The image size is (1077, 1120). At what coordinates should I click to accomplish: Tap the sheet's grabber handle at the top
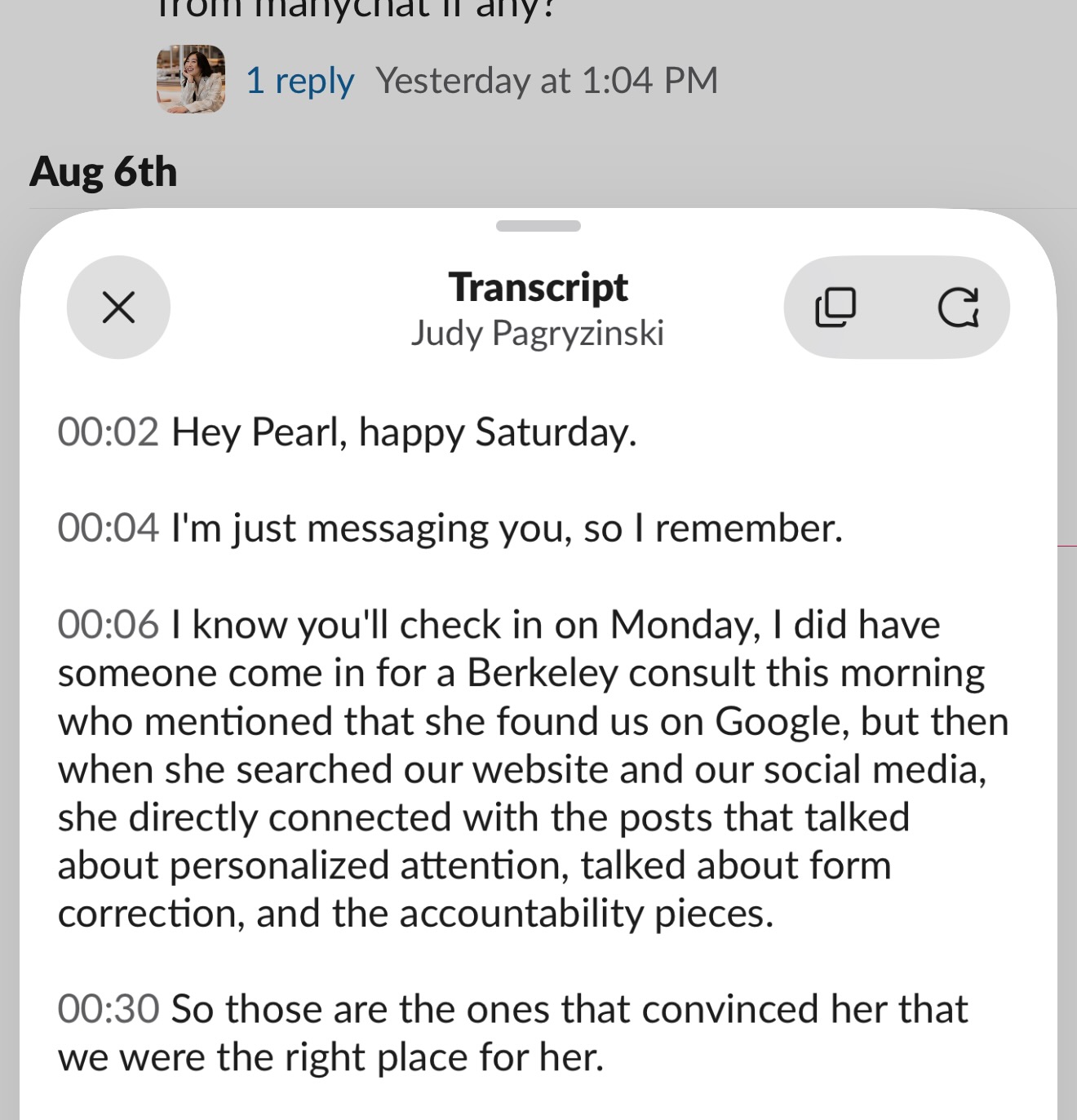(x=538, y=226)
